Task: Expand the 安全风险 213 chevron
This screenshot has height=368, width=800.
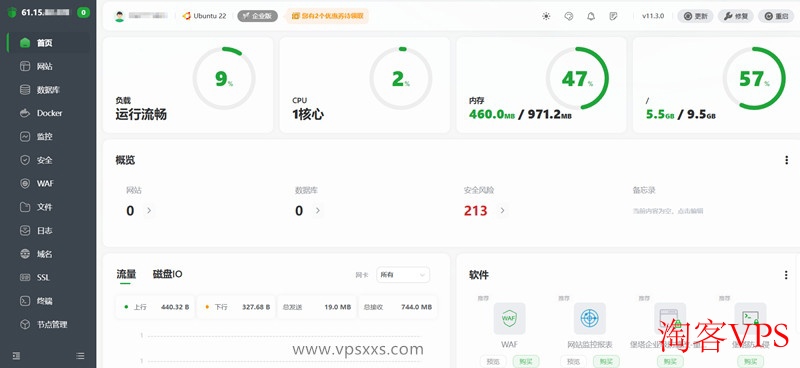Action: pyautogui.click(x=502, y=210)
